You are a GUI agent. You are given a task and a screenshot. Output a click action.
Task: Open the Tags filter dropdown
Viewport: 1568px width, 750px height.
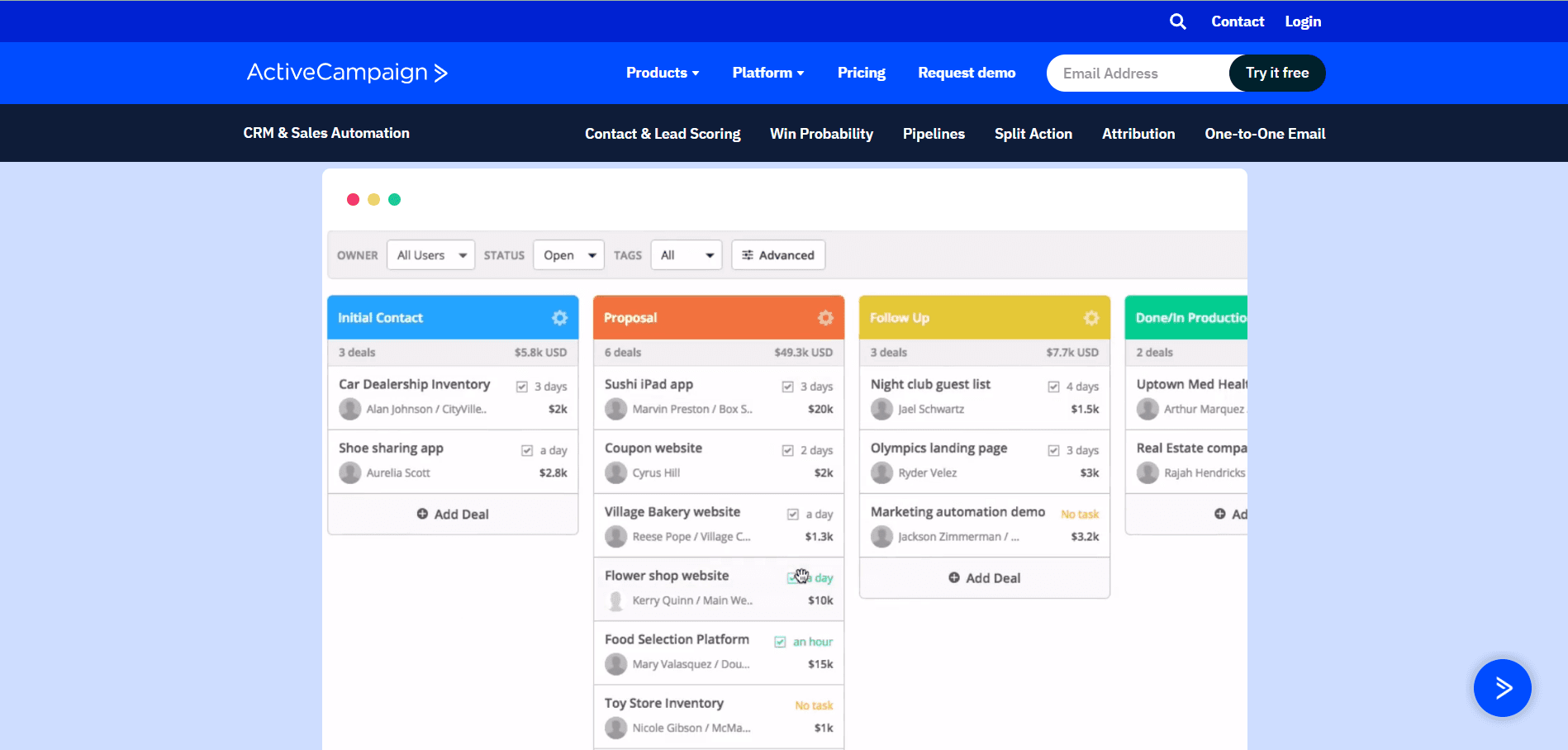[686, 254]
